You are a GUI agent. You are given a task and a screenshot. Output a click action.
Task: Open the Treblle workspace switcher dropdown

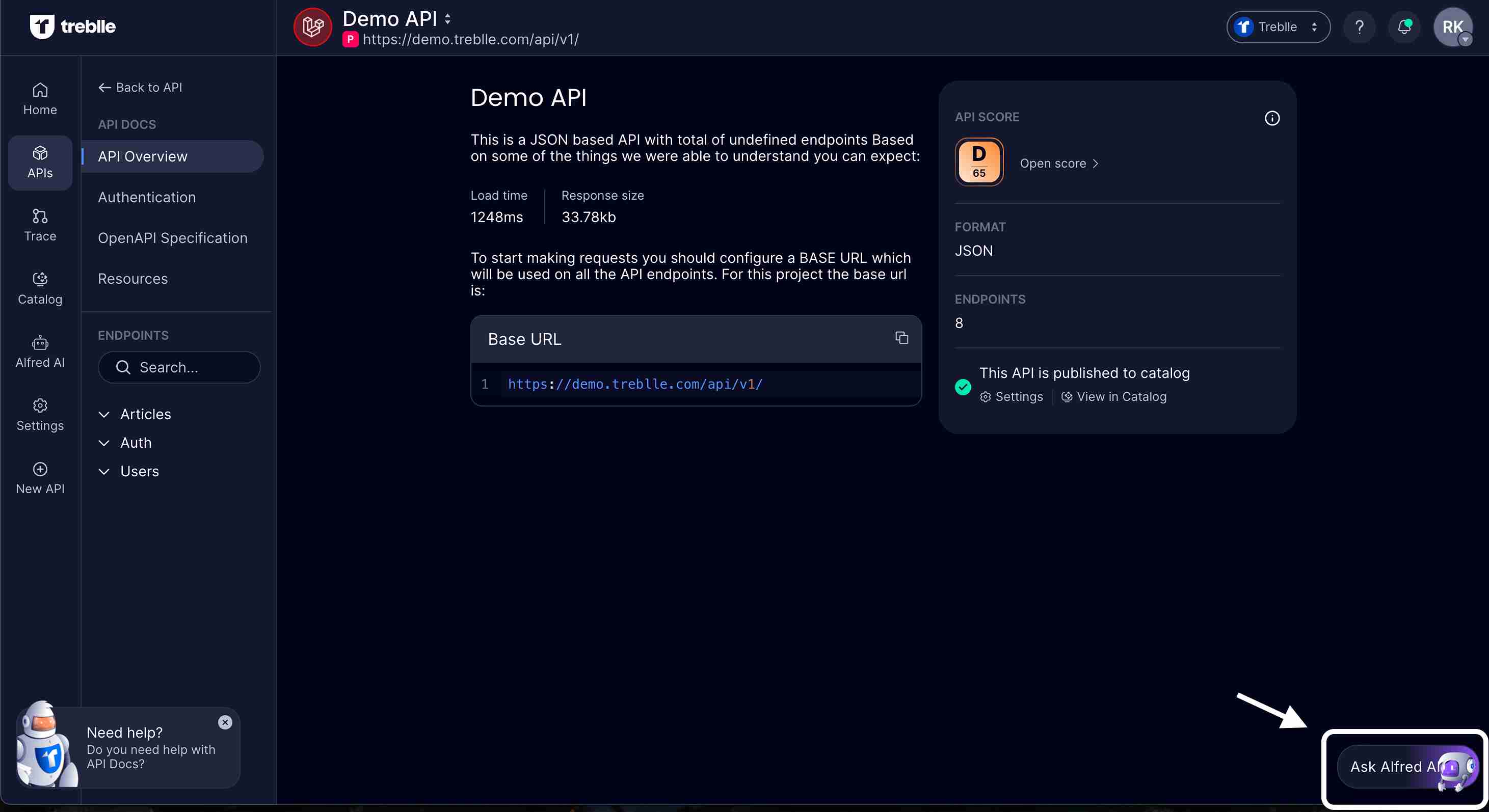tap(1278, 27)
